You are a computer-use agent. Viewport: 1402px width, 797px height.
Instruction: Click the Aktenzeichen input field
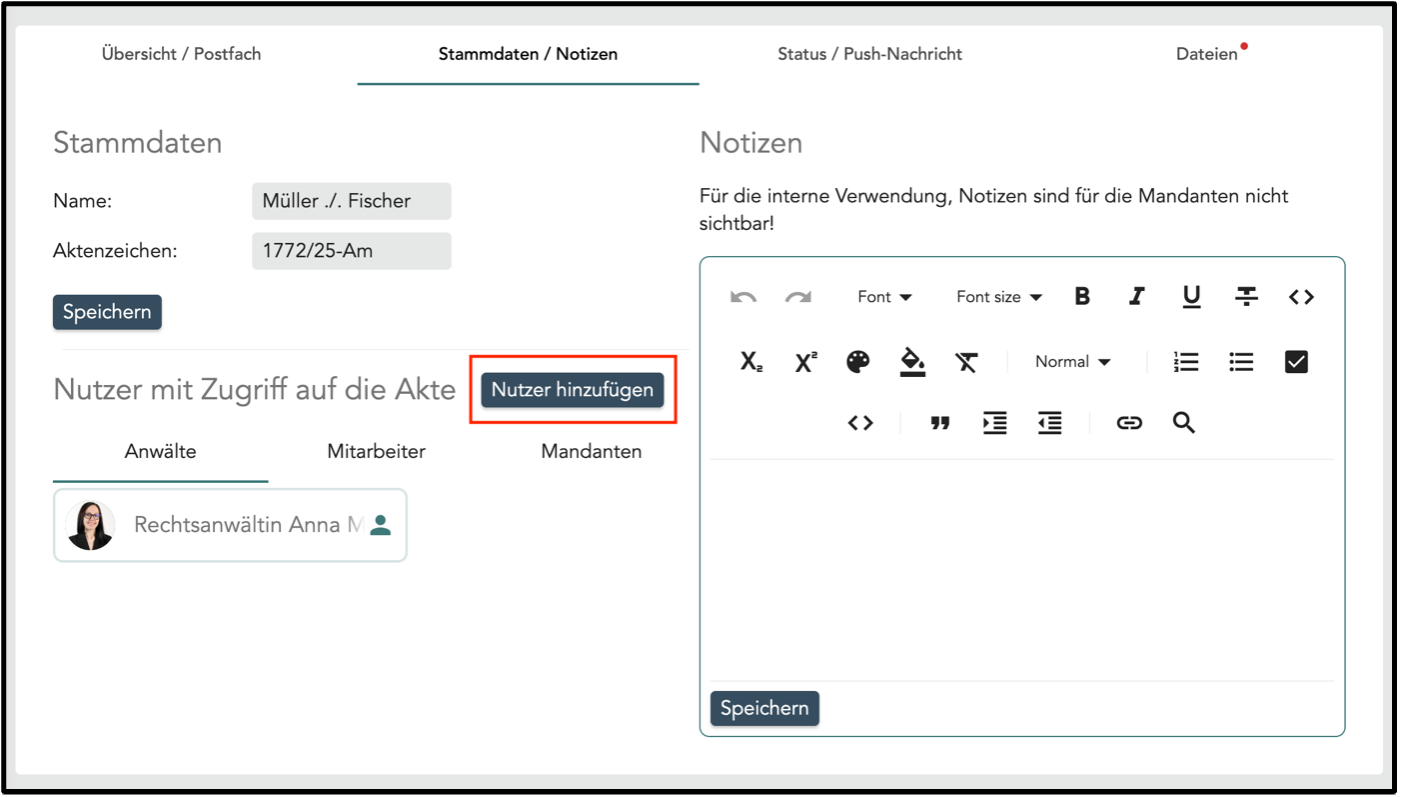coord(351,251)
